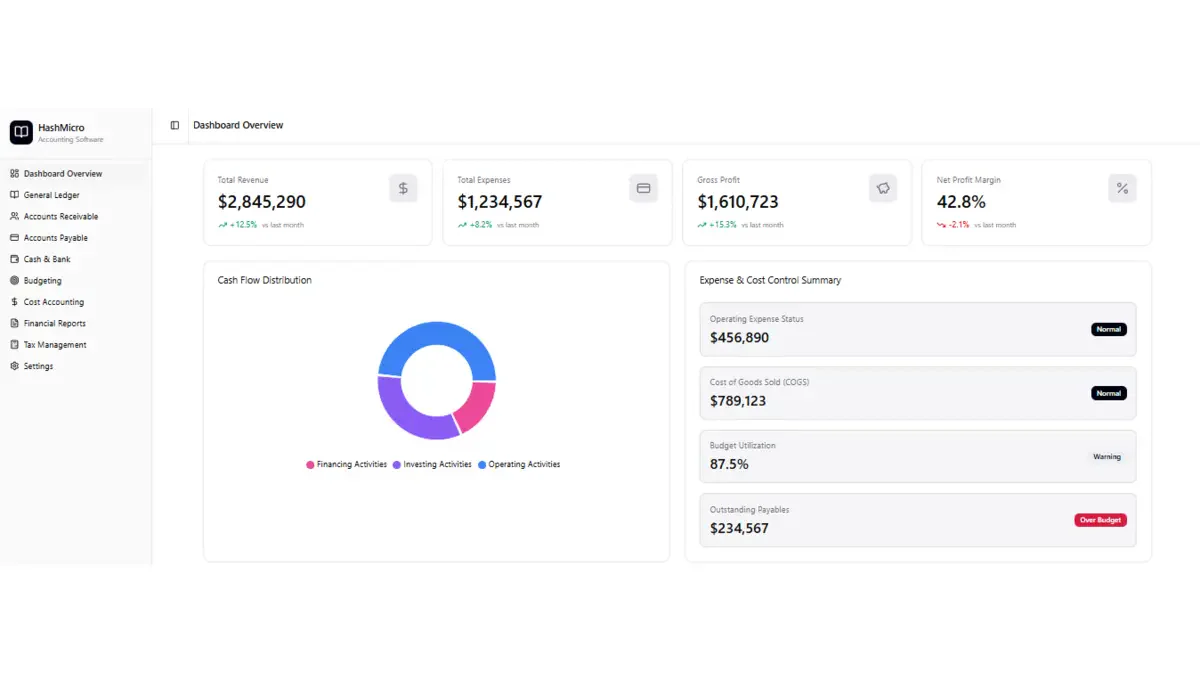Viewport: 1200px width, 675px height.
Task: Click the 42.8% net profit margin value
Action: tap(961, 202)
